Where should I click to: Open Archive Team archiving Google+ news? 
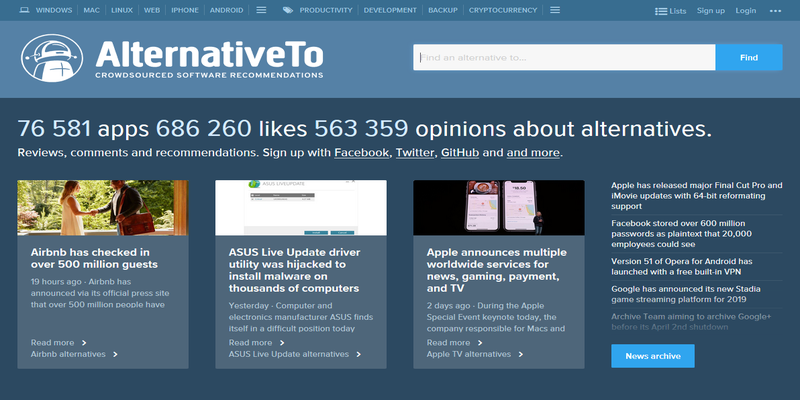click(x=691, y=322)
